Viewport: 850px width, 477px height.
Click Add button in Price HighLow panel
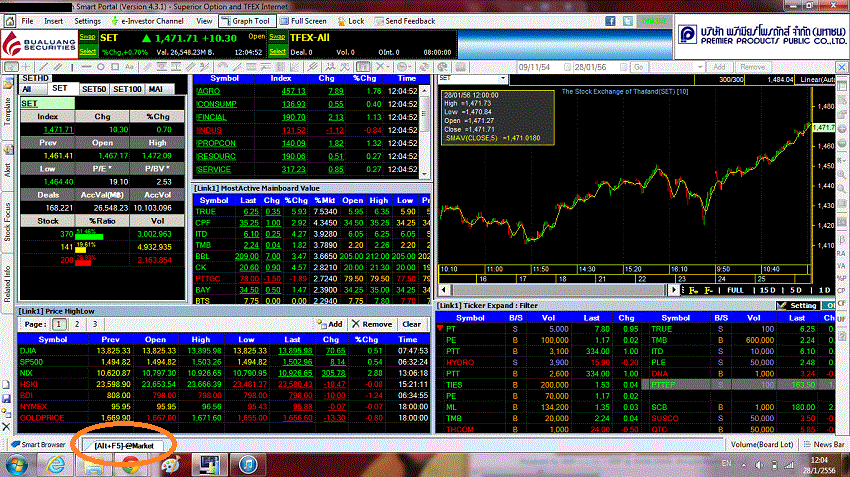pyautogui.click(x=330, y=324)
